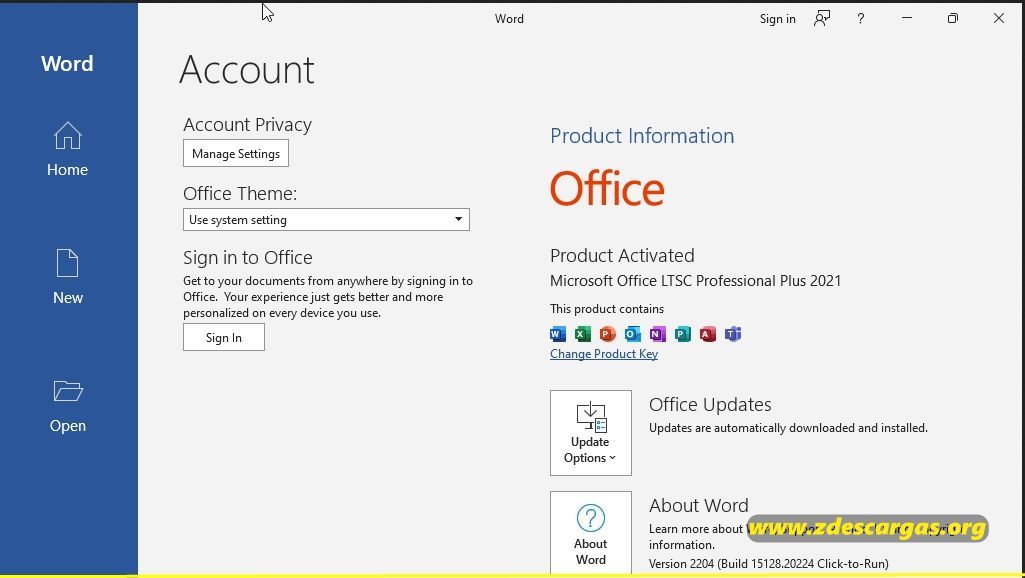Click the Sign In button

tap(224, 337)
